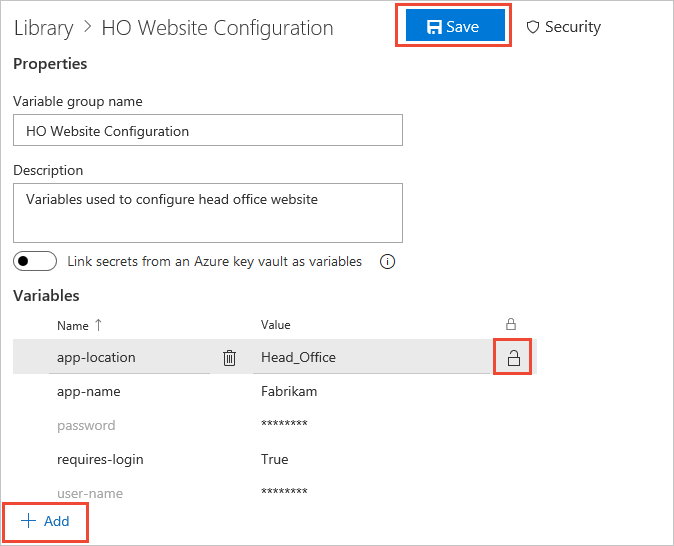Edit the Head_Office value
The image size is (674, 546).
coord(298,358)
